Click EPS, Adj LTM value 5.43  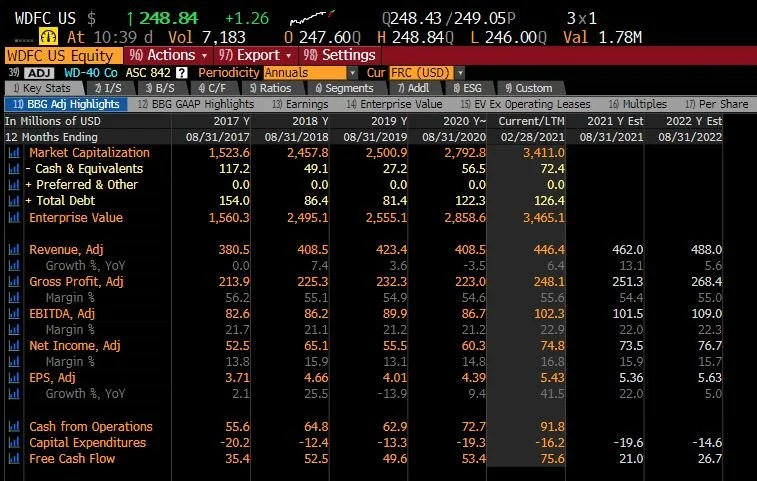click(x=552, y=378)
